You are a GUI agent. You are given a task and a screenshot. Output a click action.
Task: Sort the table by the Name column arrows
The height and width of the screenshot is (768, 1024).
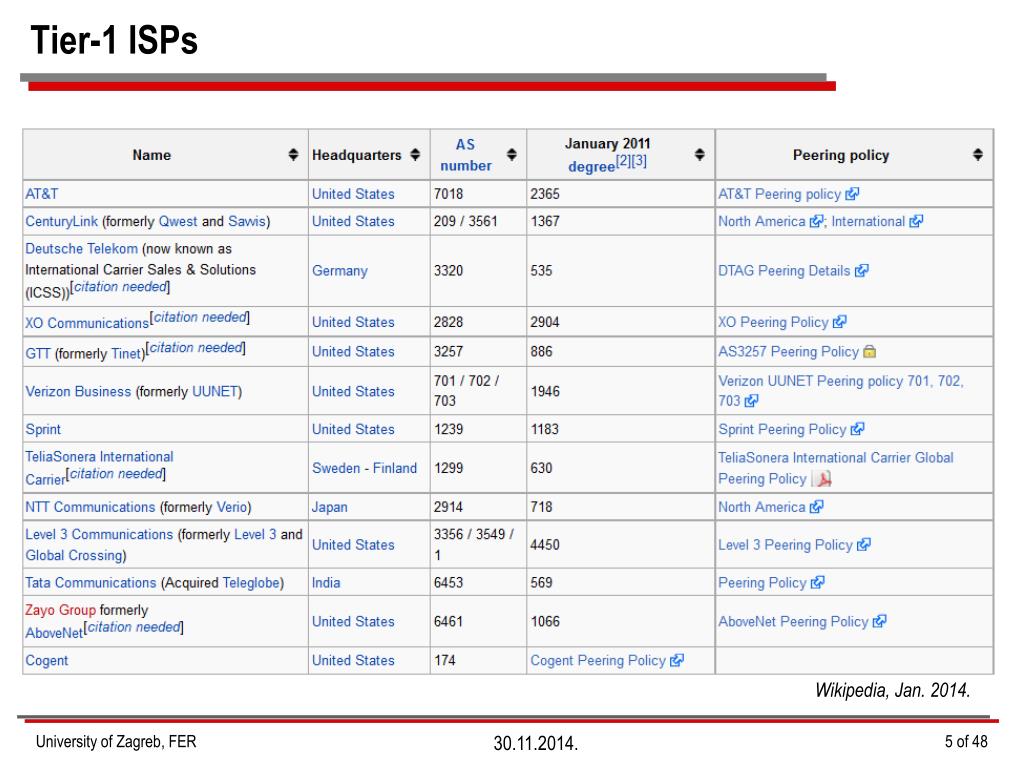click(x=293, y=155)
